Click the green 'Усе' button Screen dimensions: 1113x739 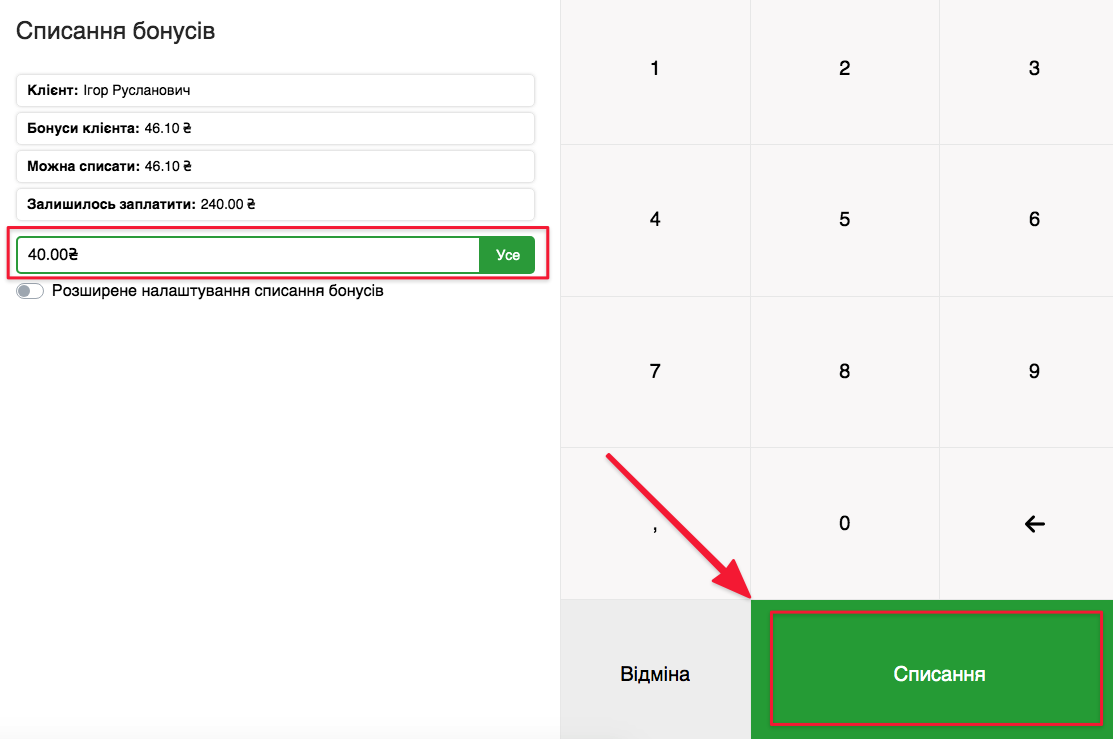508,255
